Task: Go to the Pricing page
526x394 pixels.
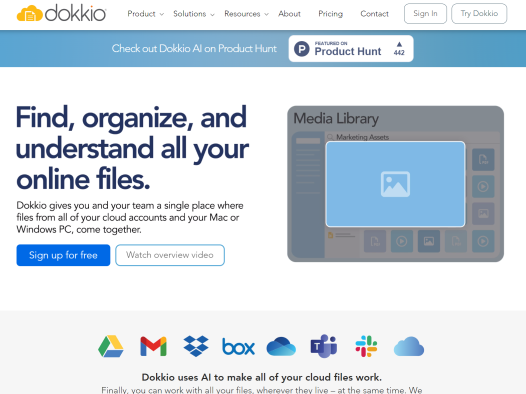Action: [x=330, y=14]
